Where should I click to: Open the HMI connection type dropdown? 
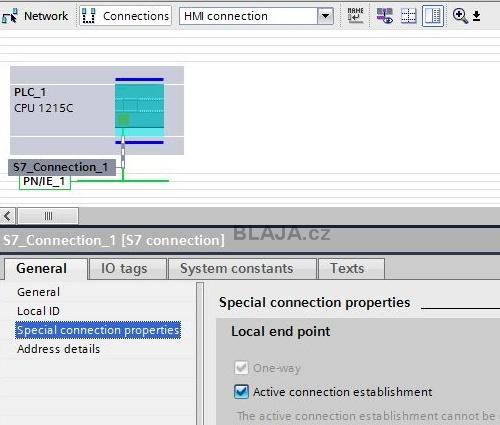pyautogui.click(x=326, y=16)
